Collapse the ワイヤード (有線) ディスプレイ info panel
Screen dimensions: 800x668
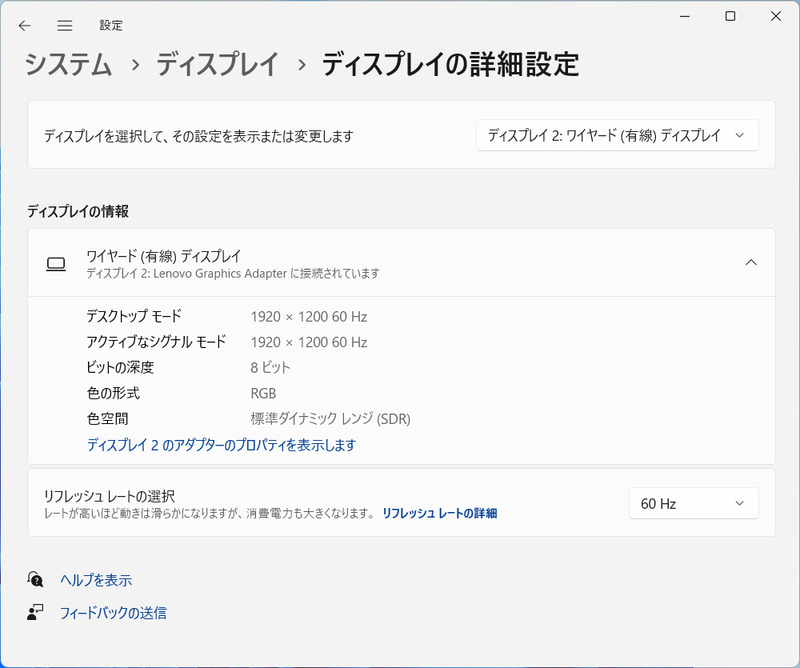coord(751,262)
